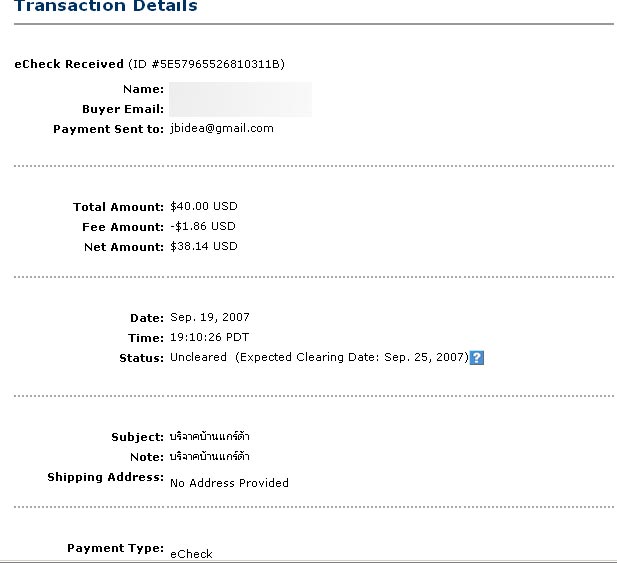Viewport: 617px width, 563px height.
Task: Click the eCheck payment type value
Action: (x=191, y=554)
